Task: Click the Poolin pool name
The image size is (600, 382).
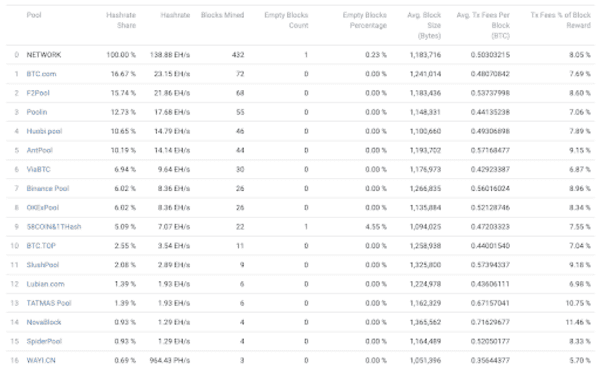Action: pyautogui.click(x=37, y=112)
